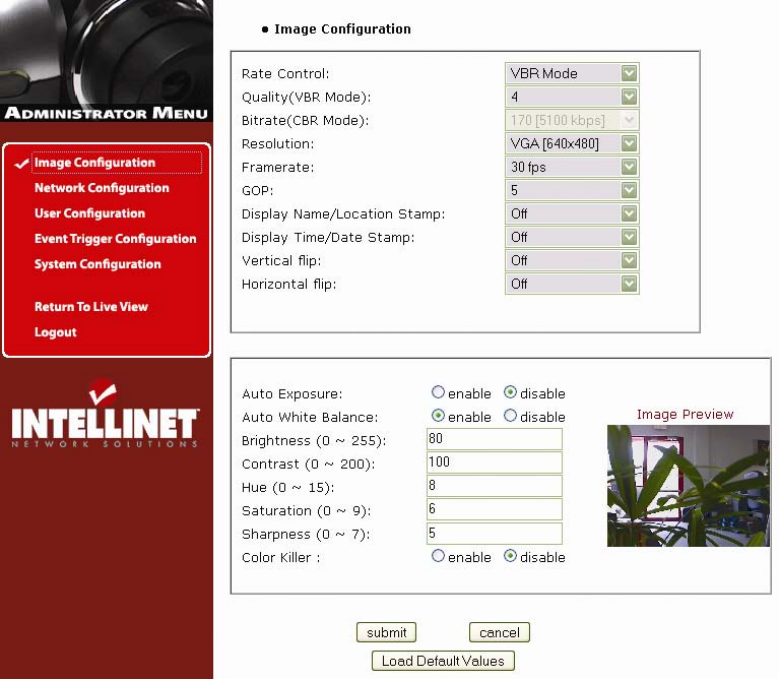Viewport: 779px width, 679px height.
Task: Click the Image Preview thumbnail
Action: 688,486
